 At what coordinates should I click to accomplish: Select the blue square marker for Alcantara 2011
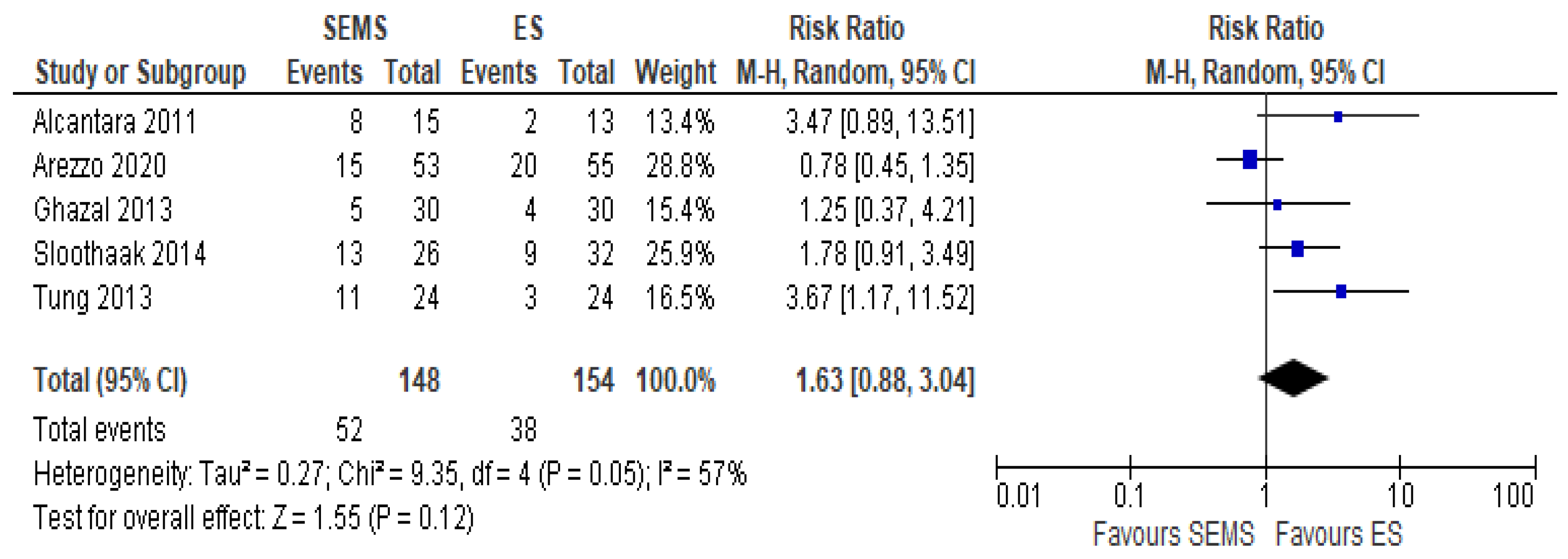1338,116
